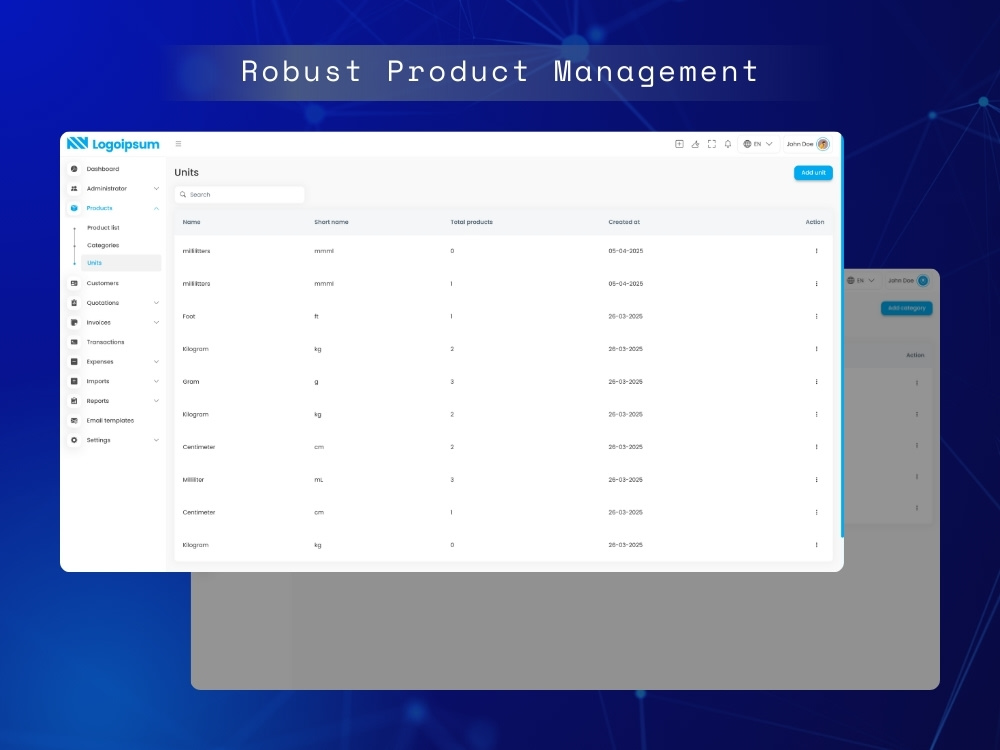
Task: Collapse the Products sidebar section
Action: (x=156, y=209)
